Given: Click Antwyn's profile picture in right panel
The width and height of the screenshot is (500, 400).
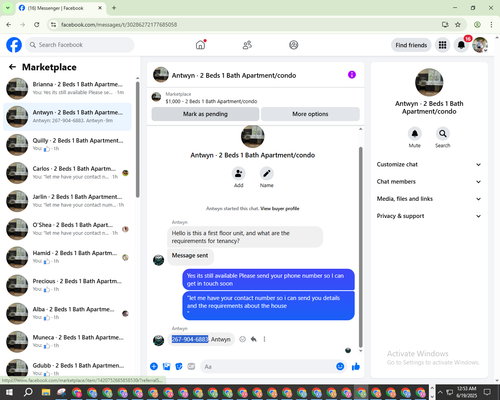Looking at the screenshot, I should [429, 82].
